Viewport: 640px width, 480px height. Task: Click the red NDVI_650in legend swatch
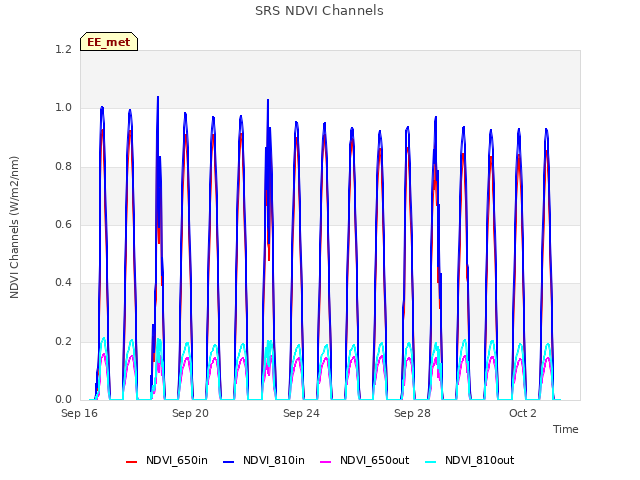[x=131, y=462]
